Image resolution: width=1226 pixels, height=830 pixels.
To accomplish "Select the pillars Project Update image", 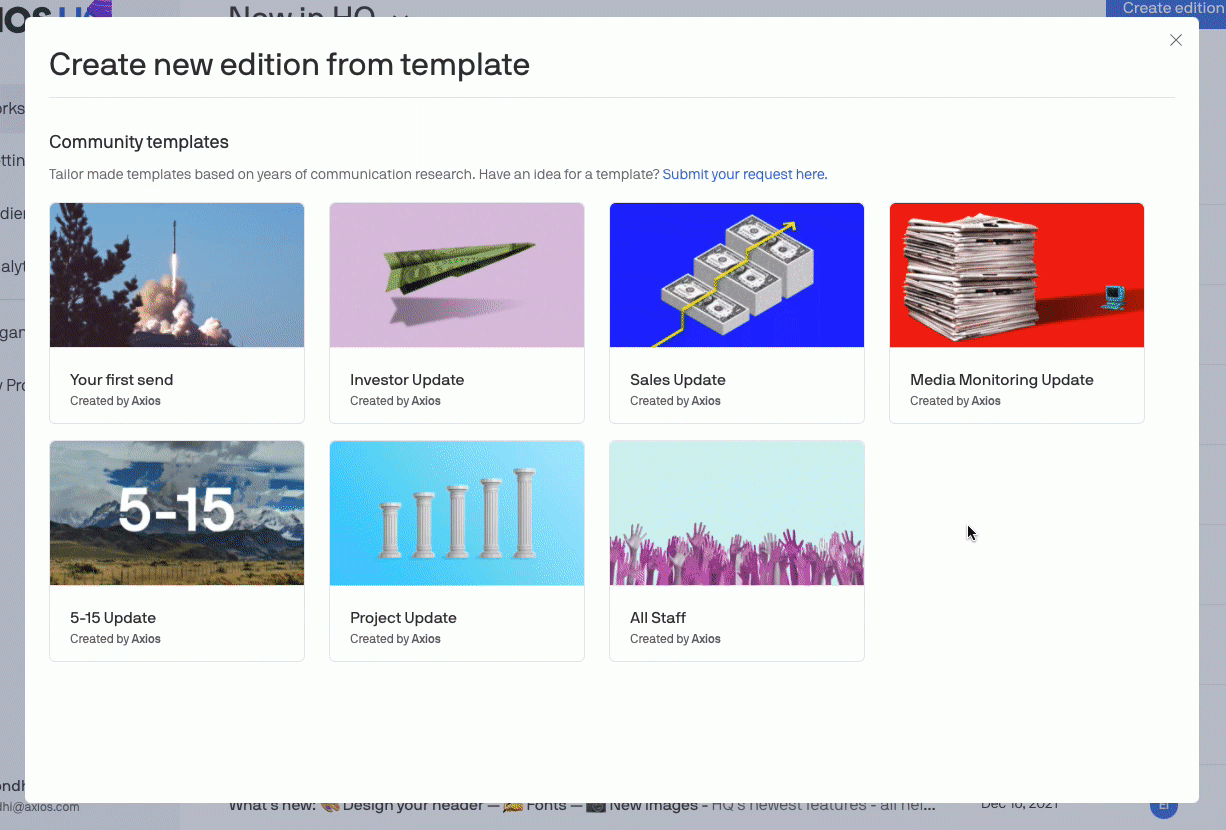I will tap(457, 513).
